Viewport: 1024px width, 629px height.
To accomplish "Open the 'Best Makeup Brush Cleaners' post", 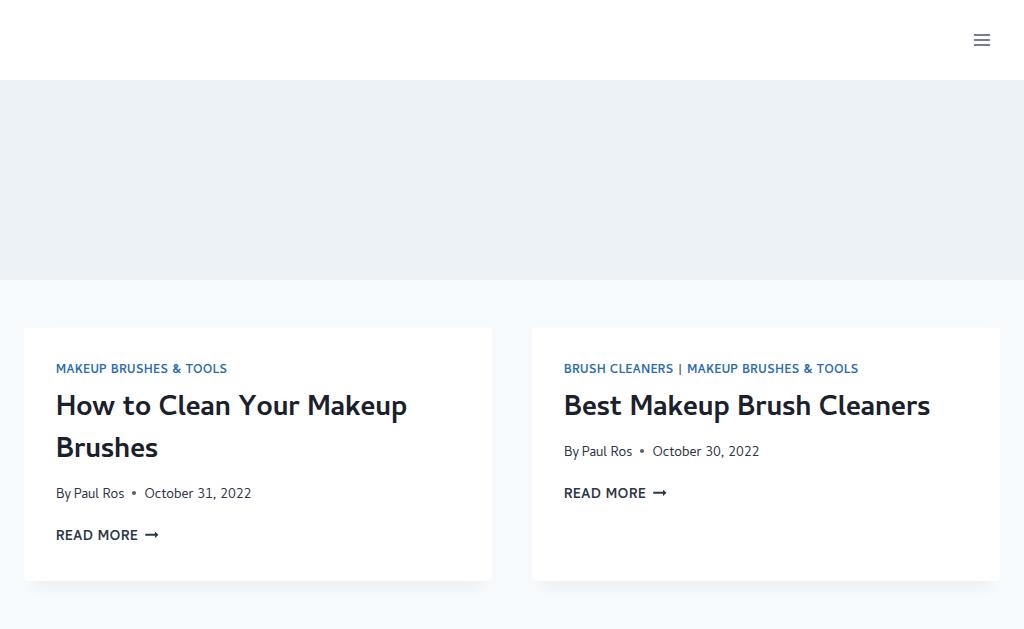I will click(746, 406).
